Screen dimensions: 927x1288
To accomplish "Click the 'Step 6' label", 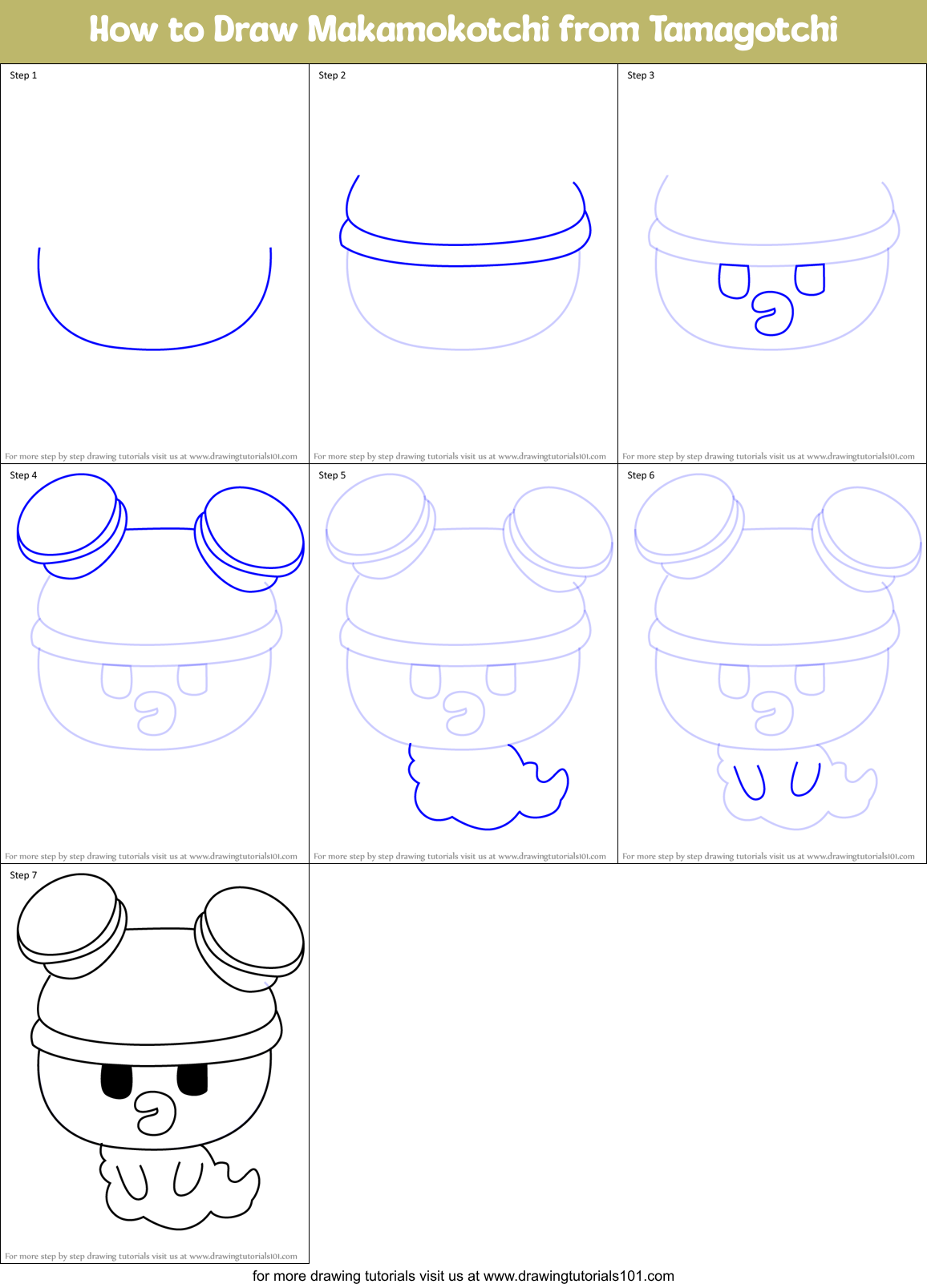I will point(641,475).
